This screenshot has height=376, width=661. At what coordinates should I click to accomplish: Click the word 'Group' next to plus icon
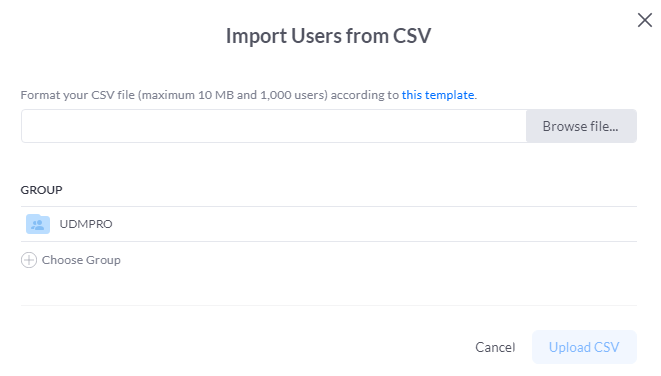[102, 261]
